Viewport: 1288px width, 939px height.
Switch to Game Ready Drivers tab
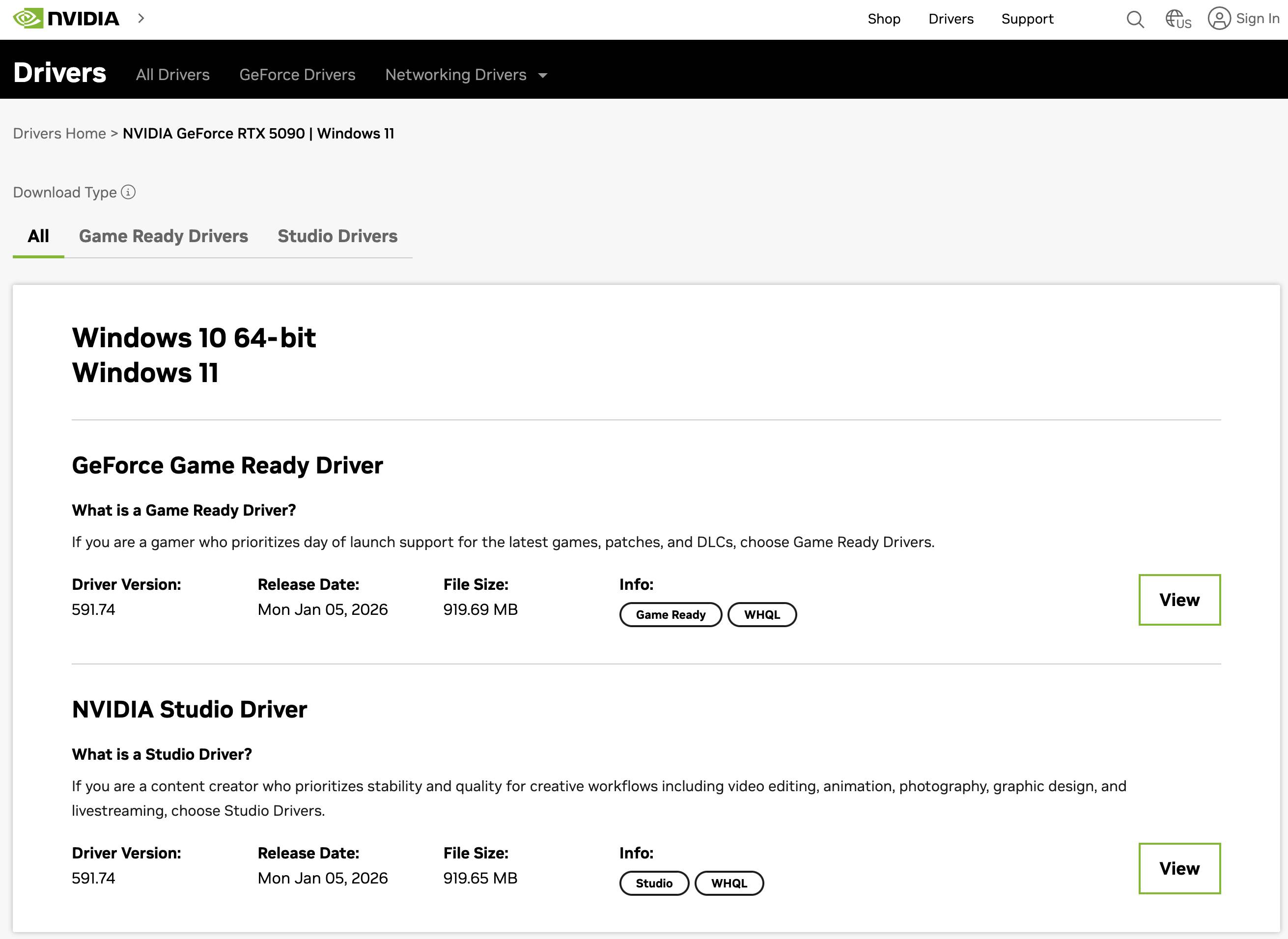pyautogui.click(x=163, y=236)
